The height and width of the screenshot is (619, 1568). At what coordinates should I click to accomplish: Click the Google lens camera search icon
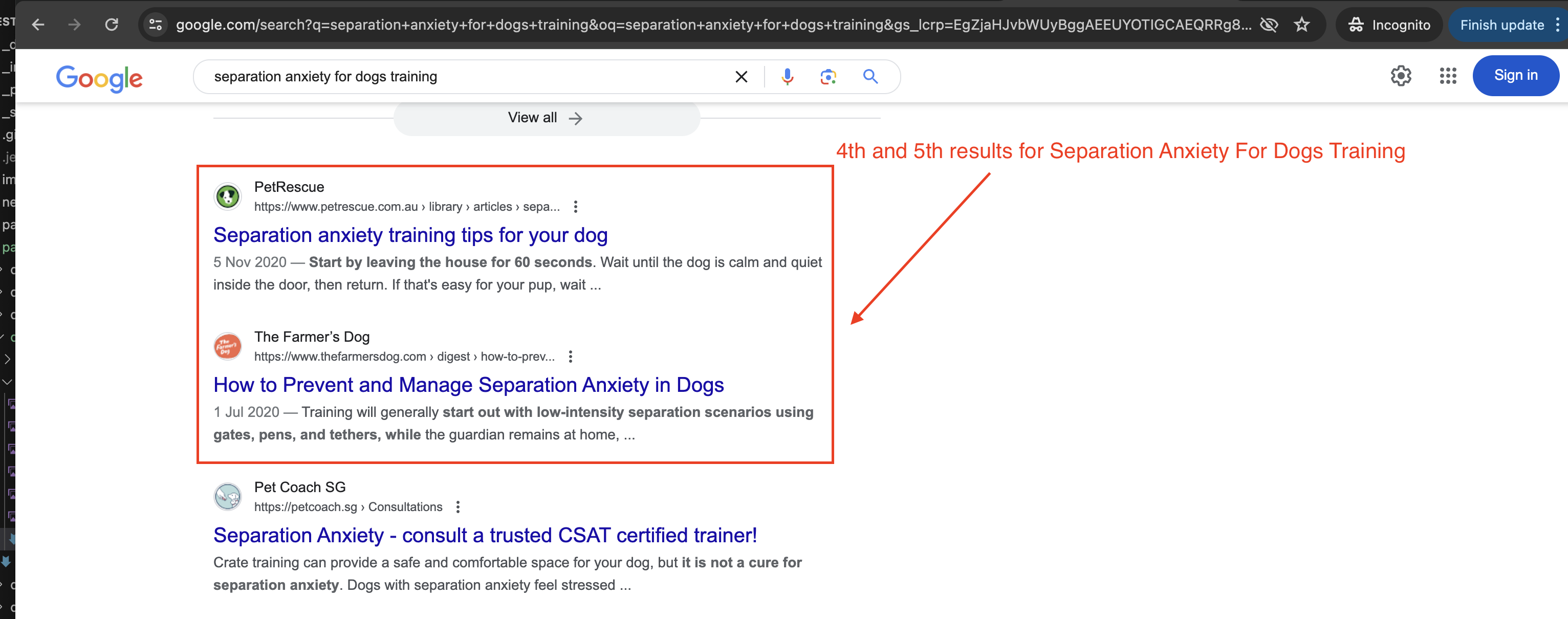(829, 75)
